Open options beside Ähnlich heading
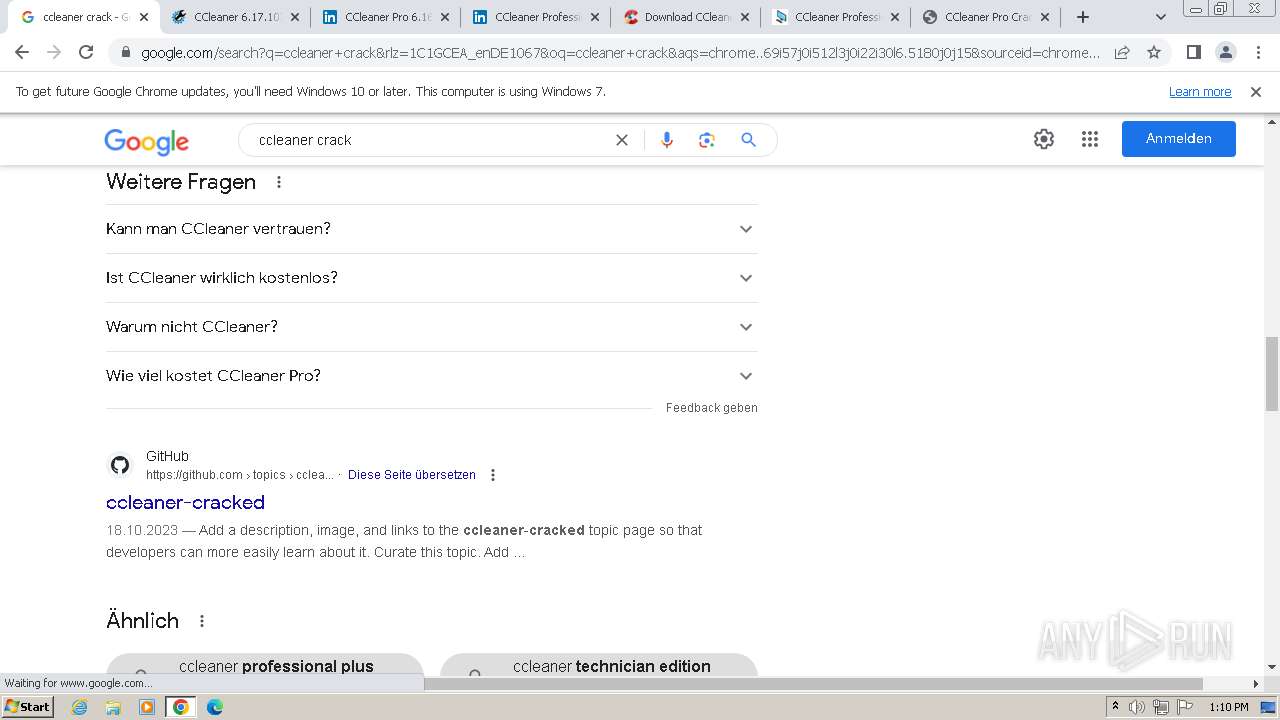Image resolution: width=1280 pixels, height=720 pixels. 202,621
